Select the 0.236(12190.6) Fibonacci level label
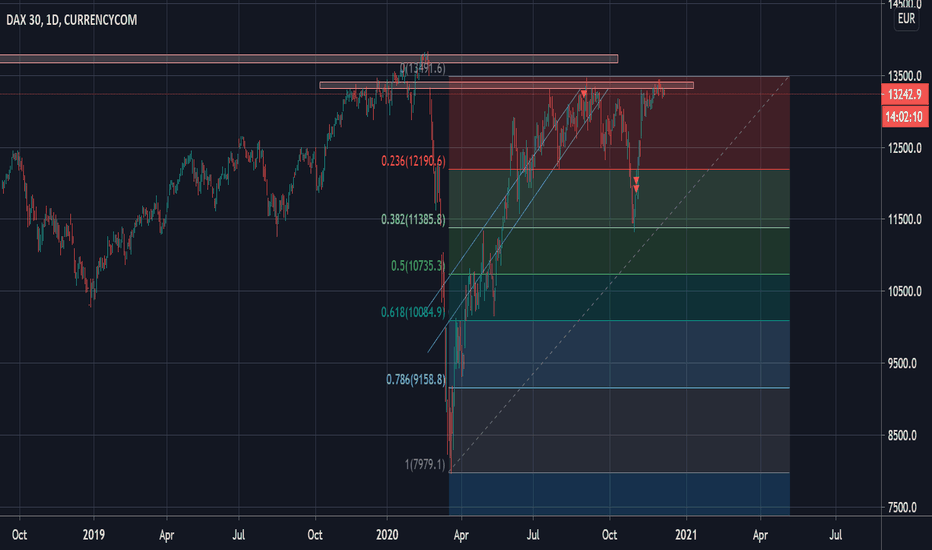This screenshot has width=932, height=550. pyautogui.click(x=413, y=161)
